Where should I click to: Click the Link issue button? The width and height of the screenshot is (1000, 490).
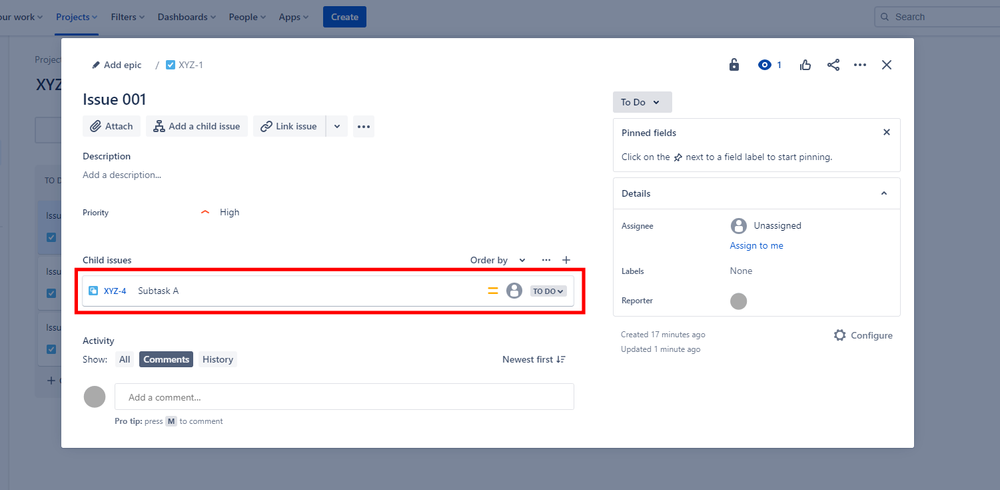[x=290, y=126]
